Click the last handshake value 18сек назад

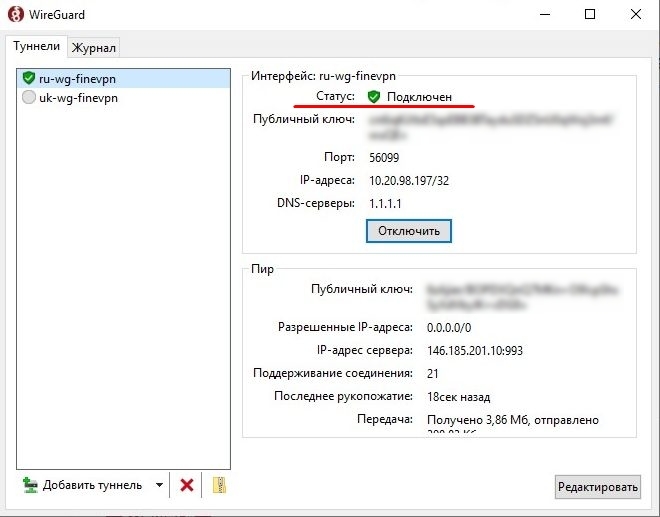[x=458, y=397]
